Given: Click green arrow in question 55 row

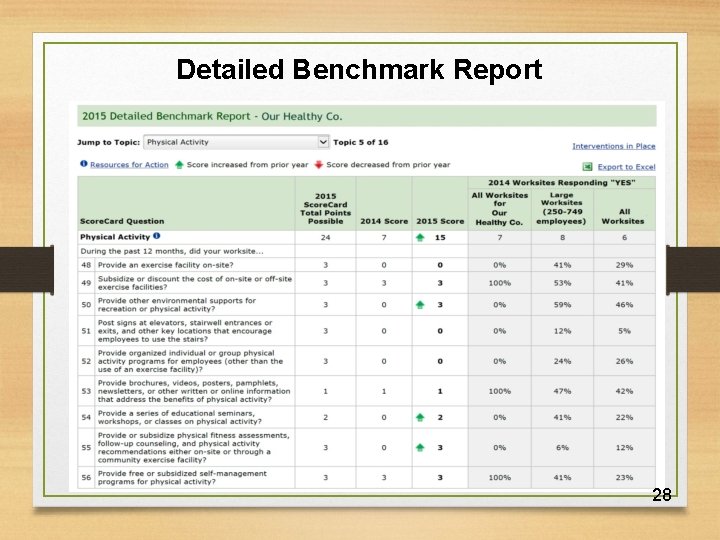Looking at the screenshot, I should tap(420, 447).
